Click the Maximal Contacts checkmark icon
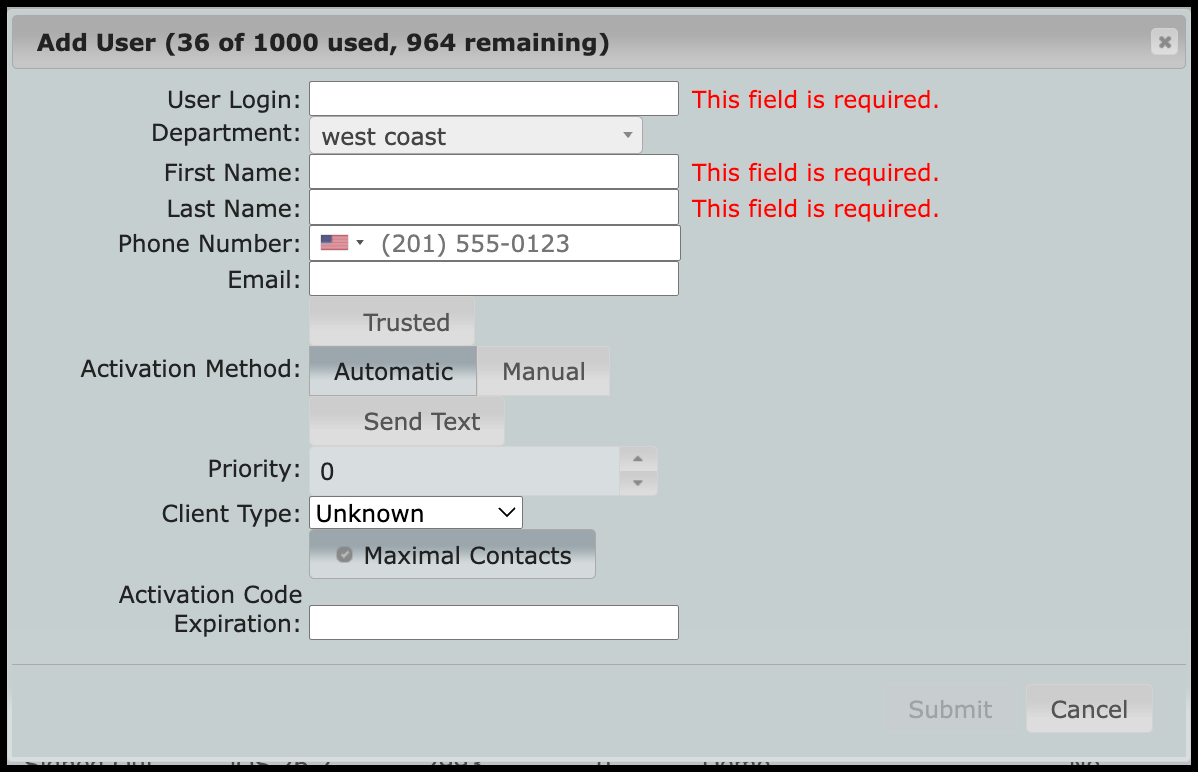This screenshot has width=1198, height=772. pyautogui.click(x=345, y=555)
